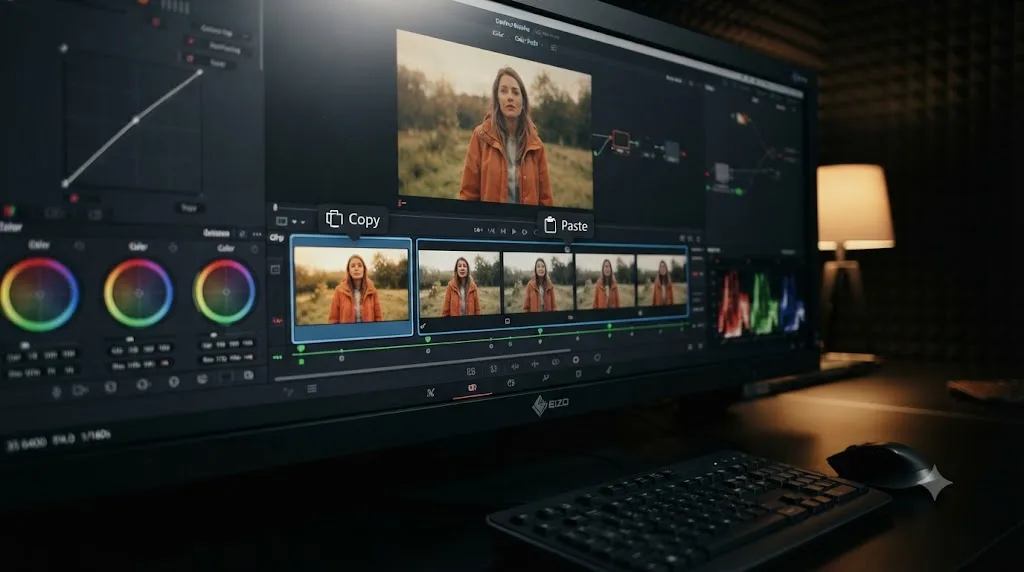
Task: Click the viewer mode icon left of Copy
Action: coord(281,221)
